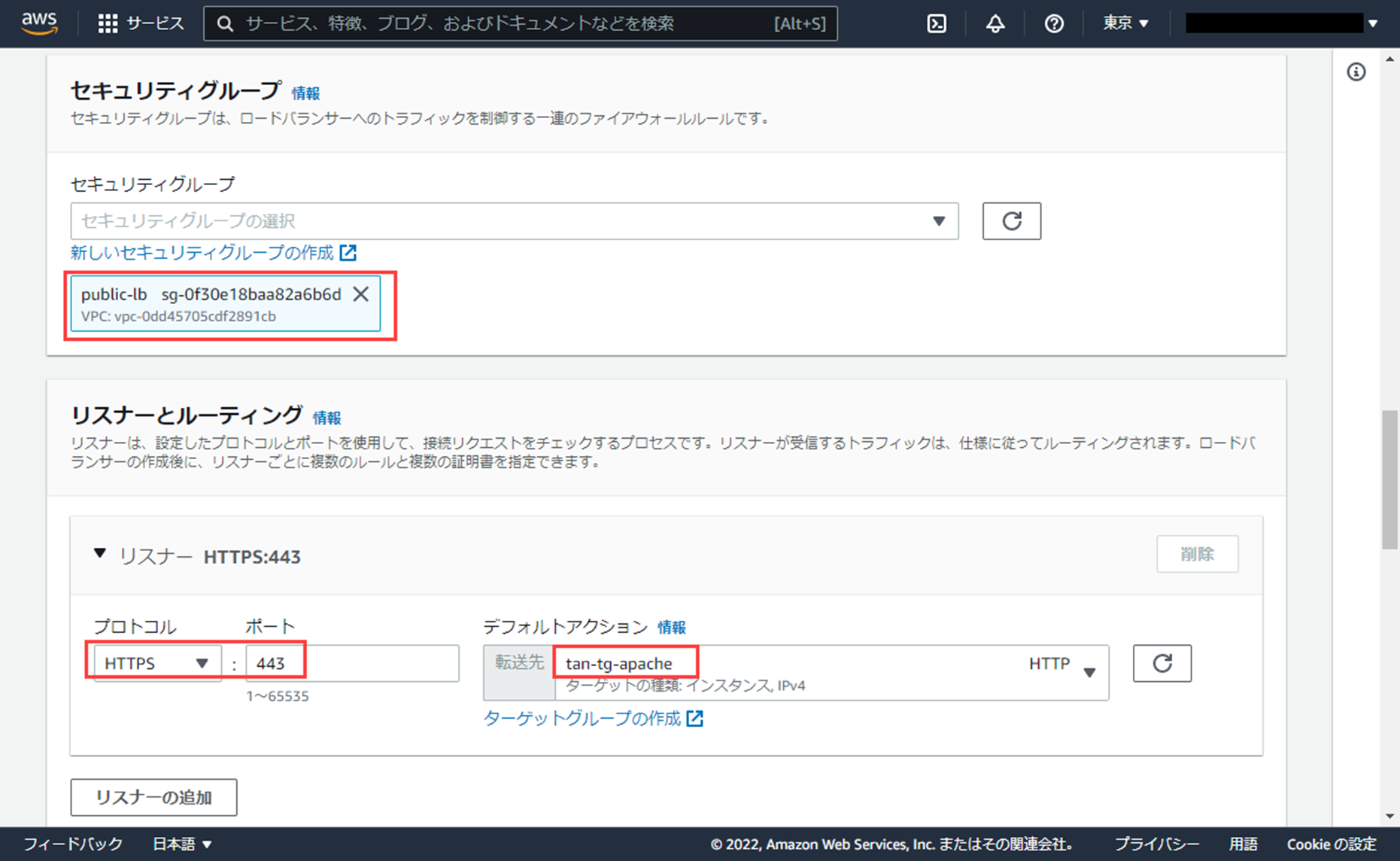The height and width of the screenshot is (861, 1400).
Task: Click the scrollbar up arrow
Action: click(x=1389, y=59)
